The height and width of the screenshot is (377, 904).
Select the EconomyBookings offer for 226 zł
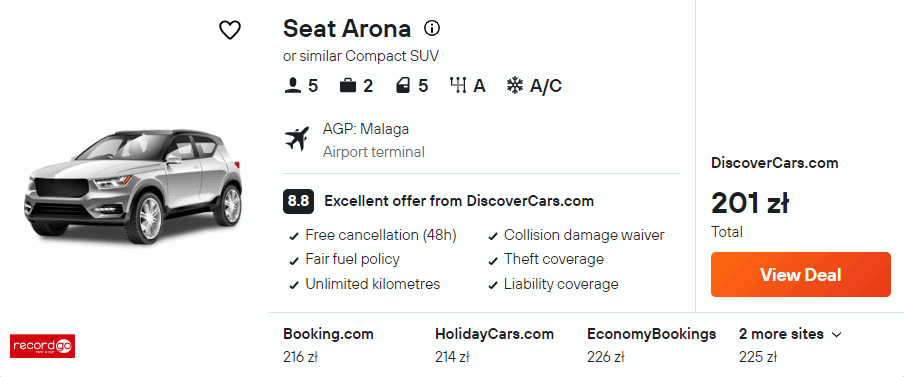pyautogui.click(x=651, y=345)
